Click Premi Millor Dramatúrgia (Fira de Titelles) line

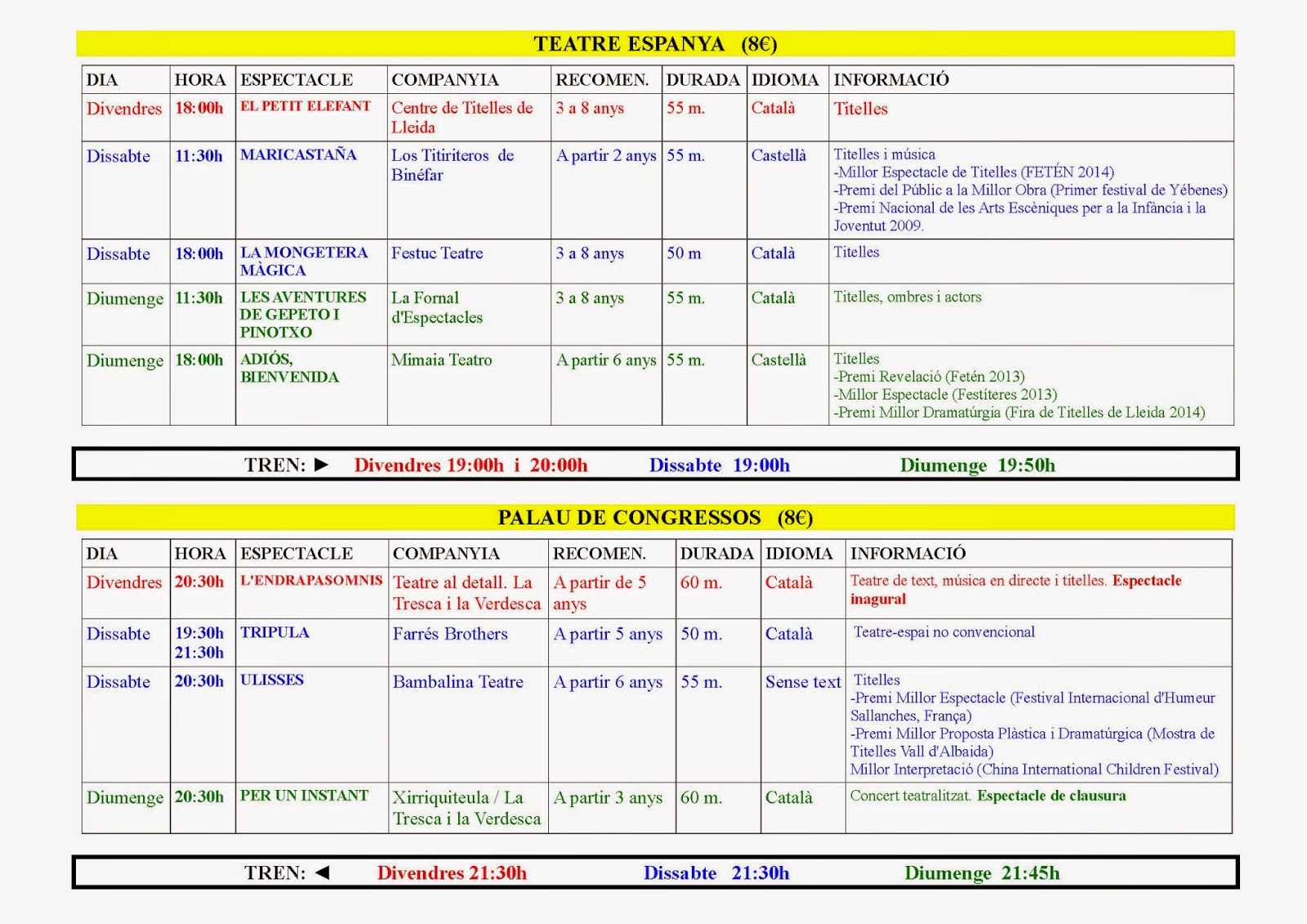[1019, 413]
